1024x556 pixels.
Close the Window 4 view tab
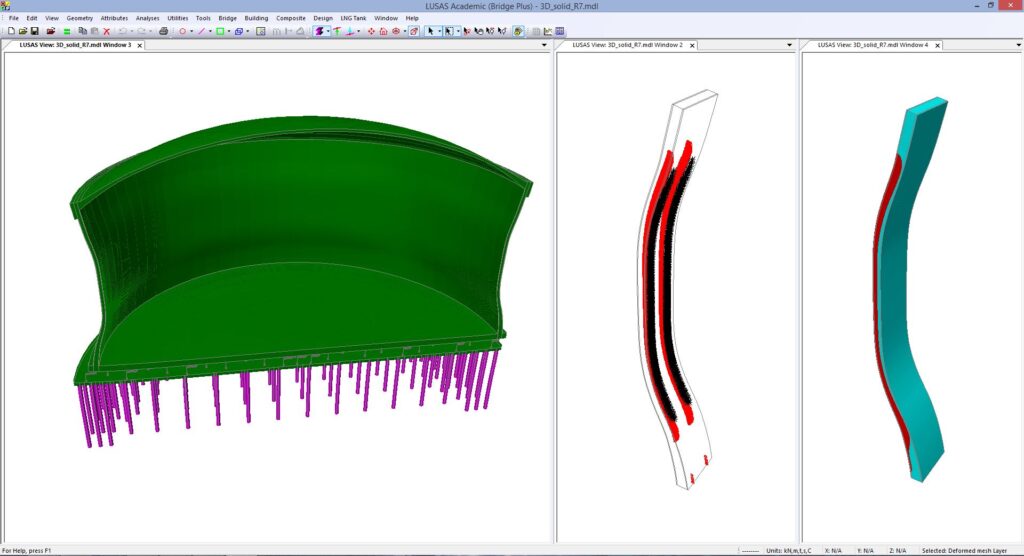click(x=937, y=45)
